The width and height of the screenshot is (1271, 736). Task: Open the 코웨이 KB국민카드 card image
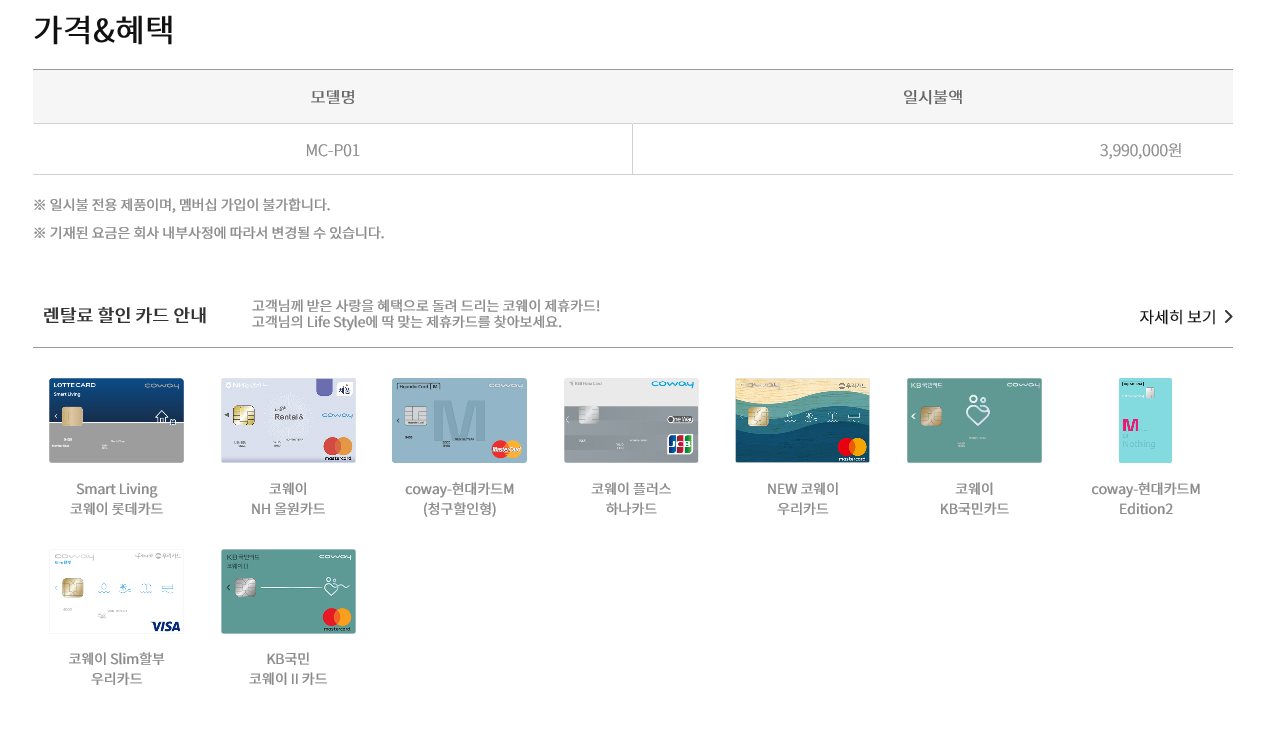pos(974,420)
